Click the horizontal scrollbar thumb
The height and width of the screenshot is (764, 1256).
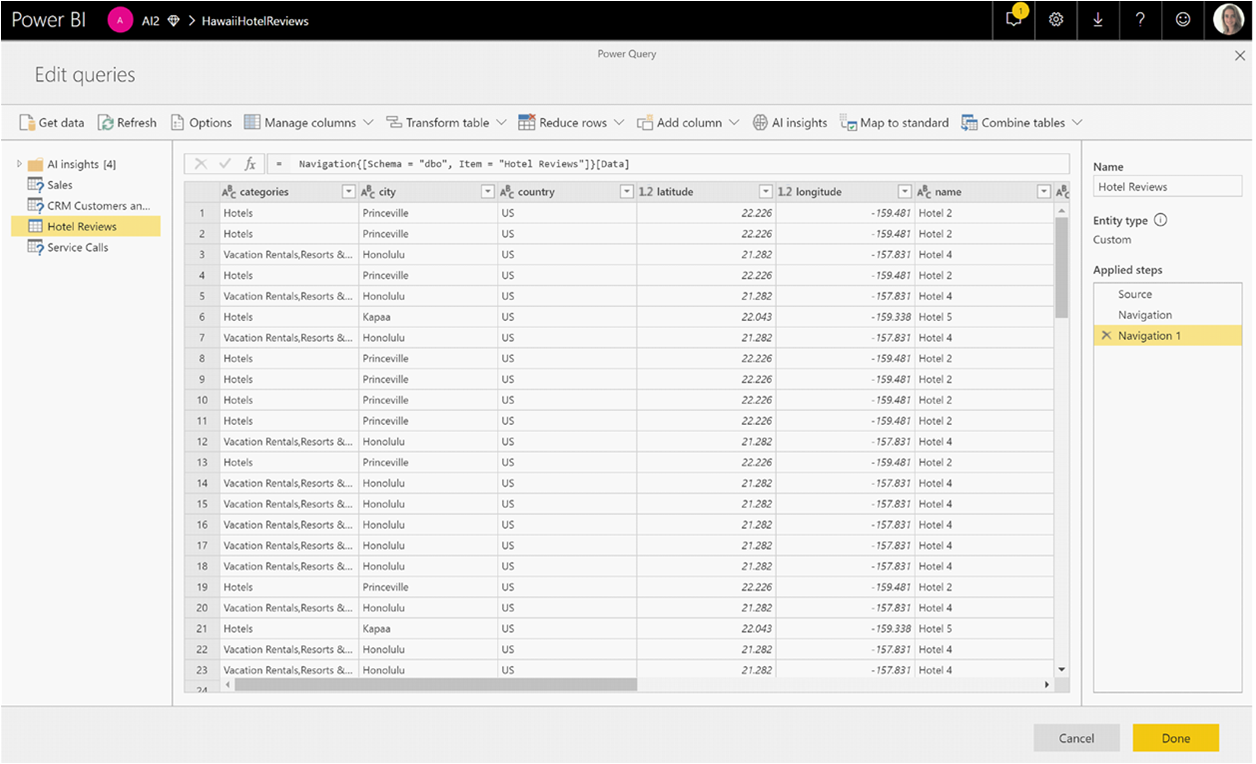(436, 685)
